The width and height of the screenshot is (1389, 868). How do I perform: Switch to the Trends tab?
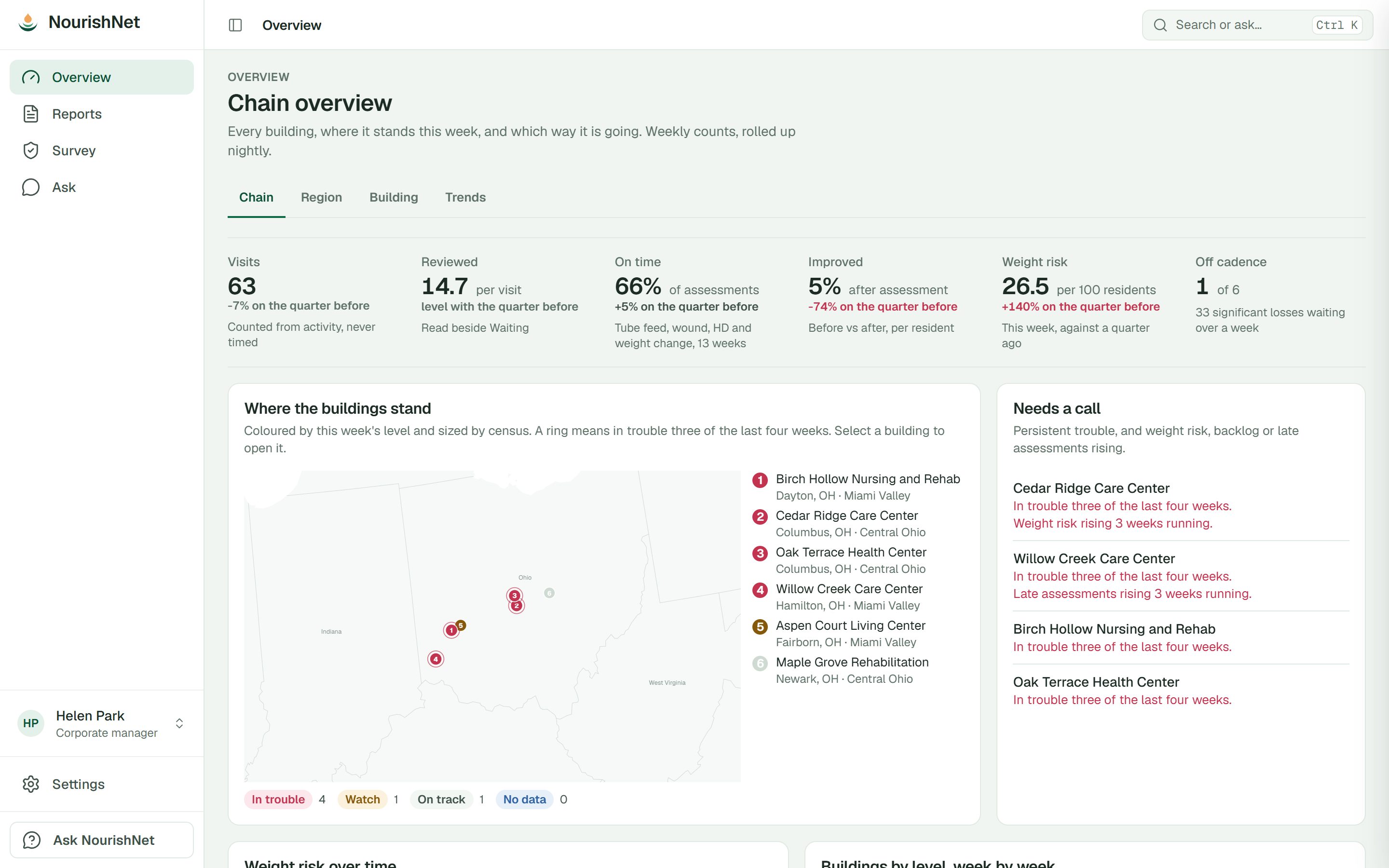tap(465, 198)
